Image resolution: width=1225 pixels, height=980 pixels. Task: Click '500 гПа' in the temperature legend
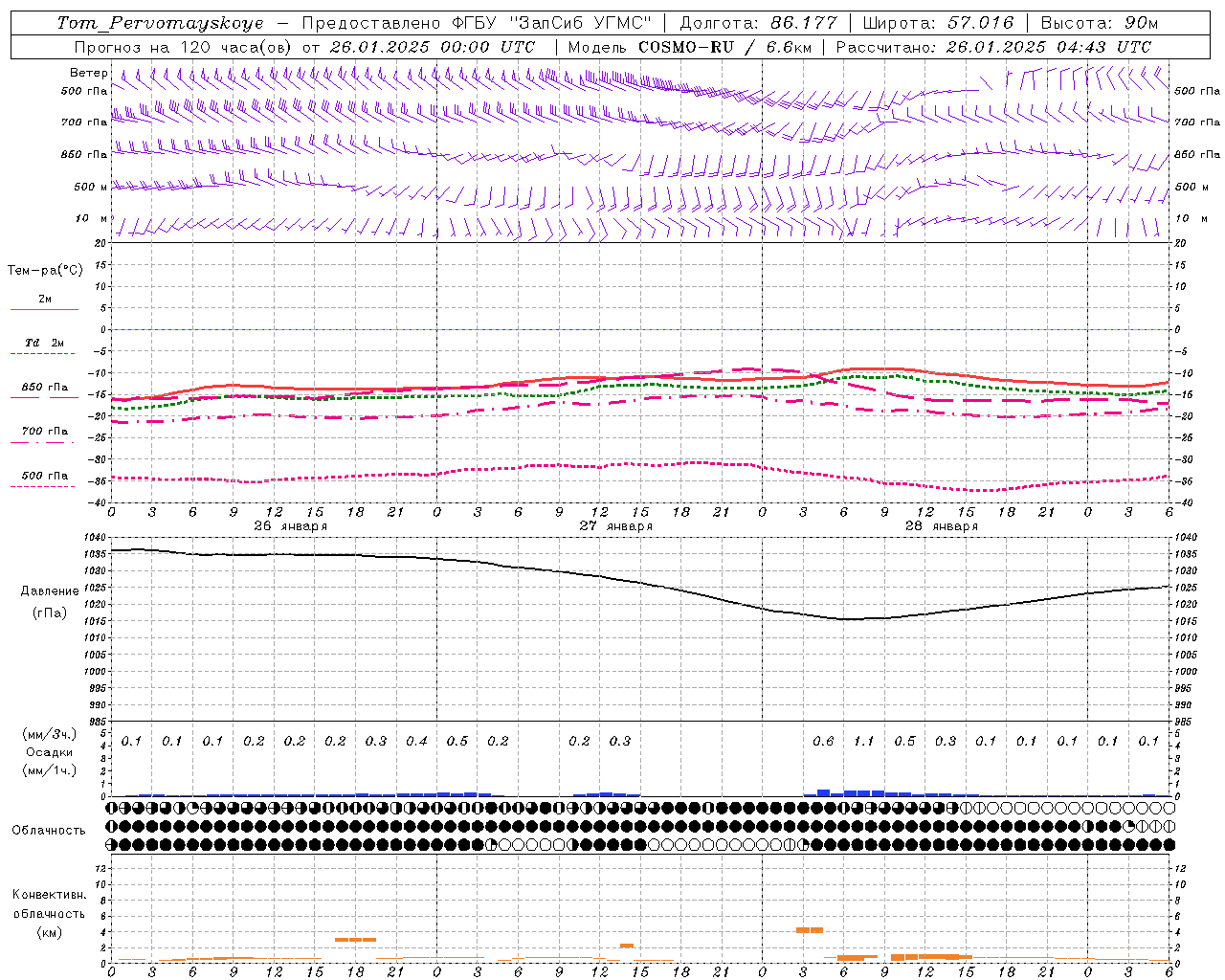click(x=45, y=476)
